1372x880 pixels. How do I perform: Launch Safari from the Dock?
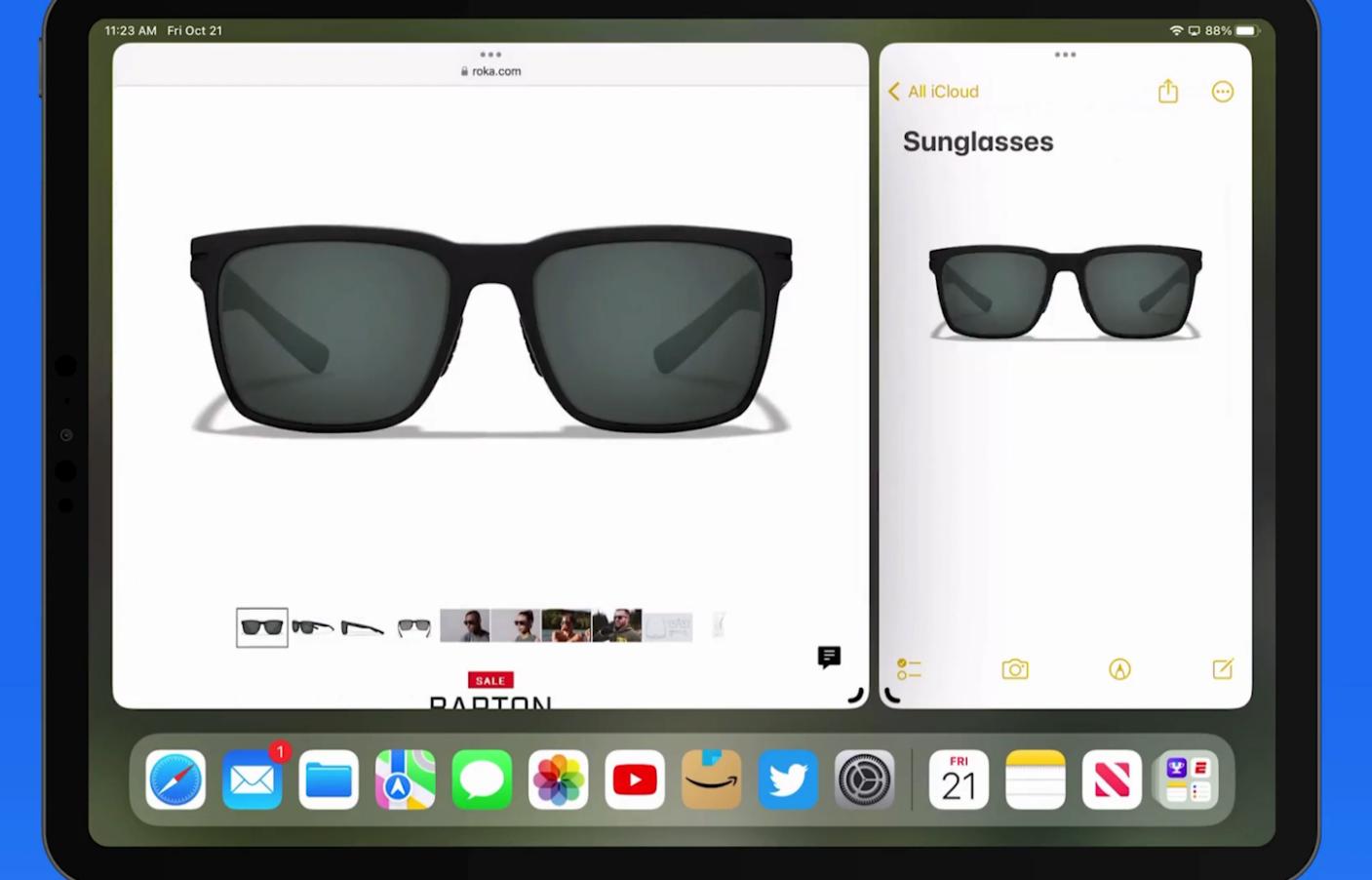pos(175,779)
